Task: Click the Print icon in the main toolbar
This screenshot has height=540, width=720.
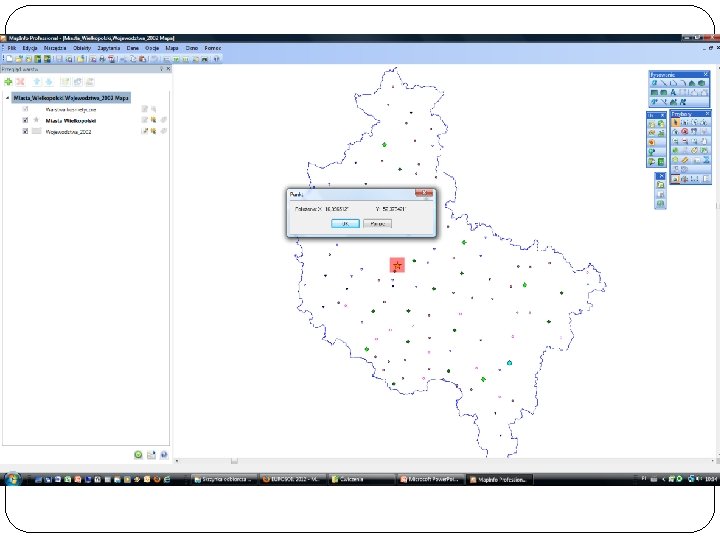Action: pyautogui.click(x=102, y=59)
